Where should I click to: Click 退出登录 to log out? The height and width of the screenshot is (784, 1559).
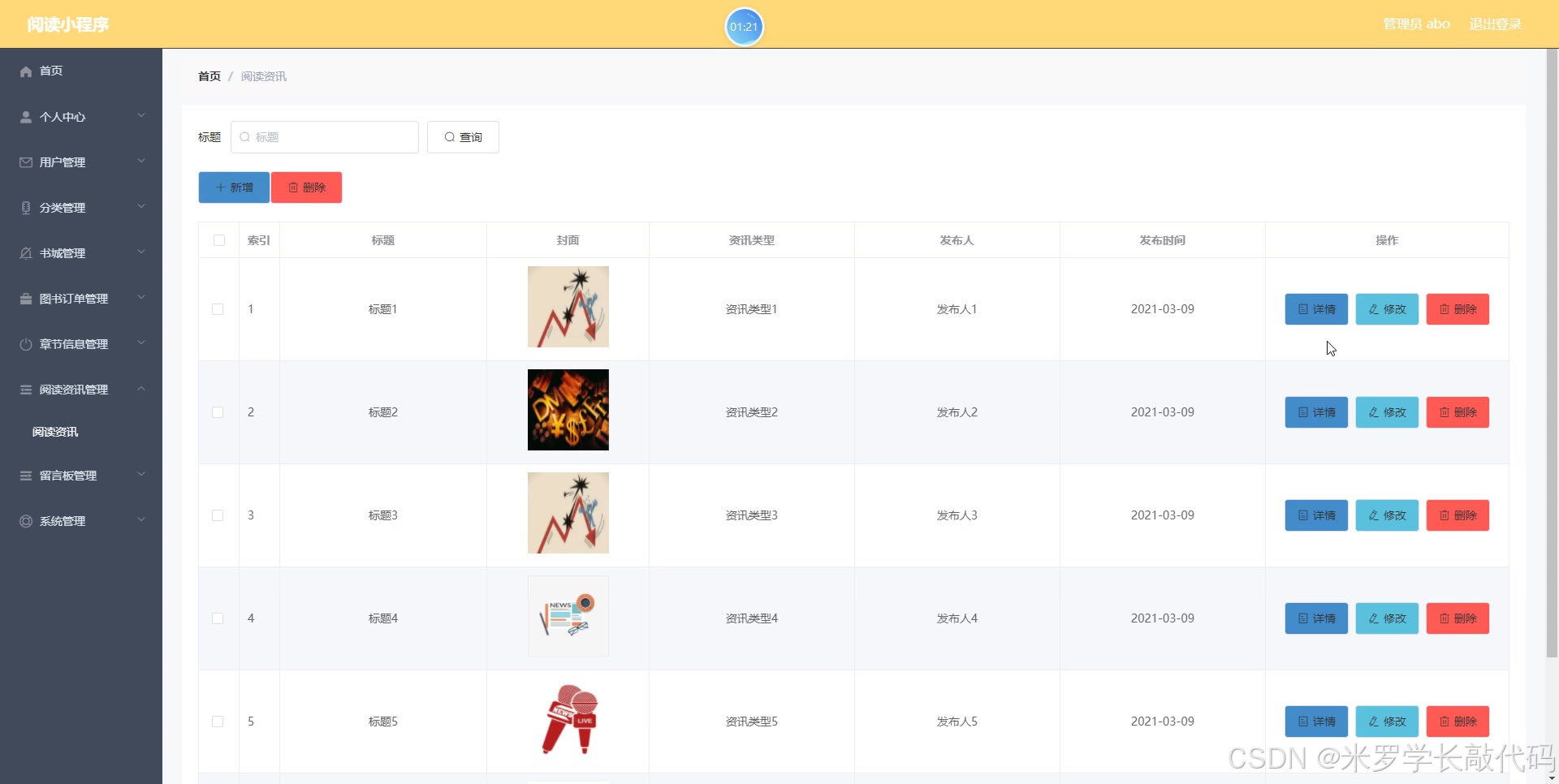(1495, 24)
